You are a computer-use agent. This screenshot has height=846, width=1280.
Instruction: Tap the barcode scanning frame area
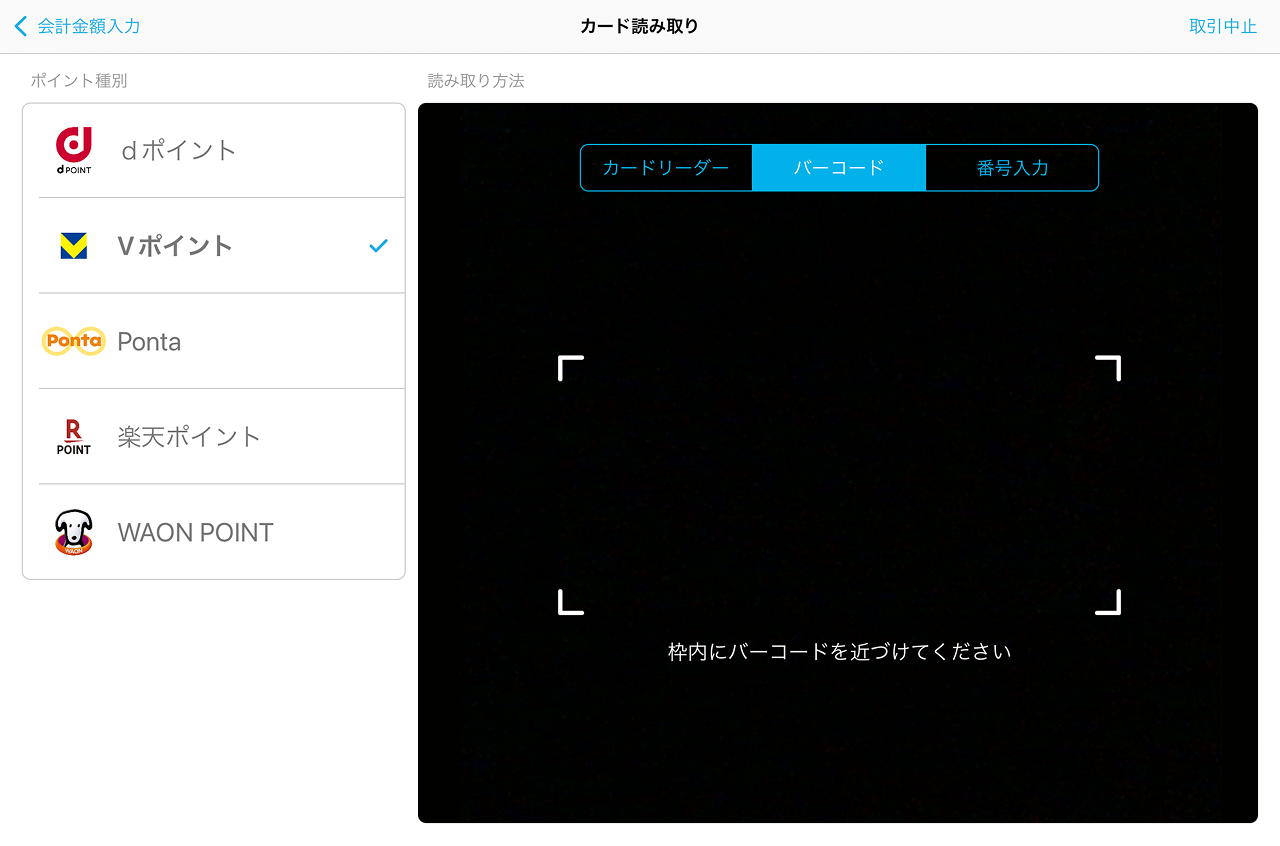pyautogui.click(x=839, y=485)
